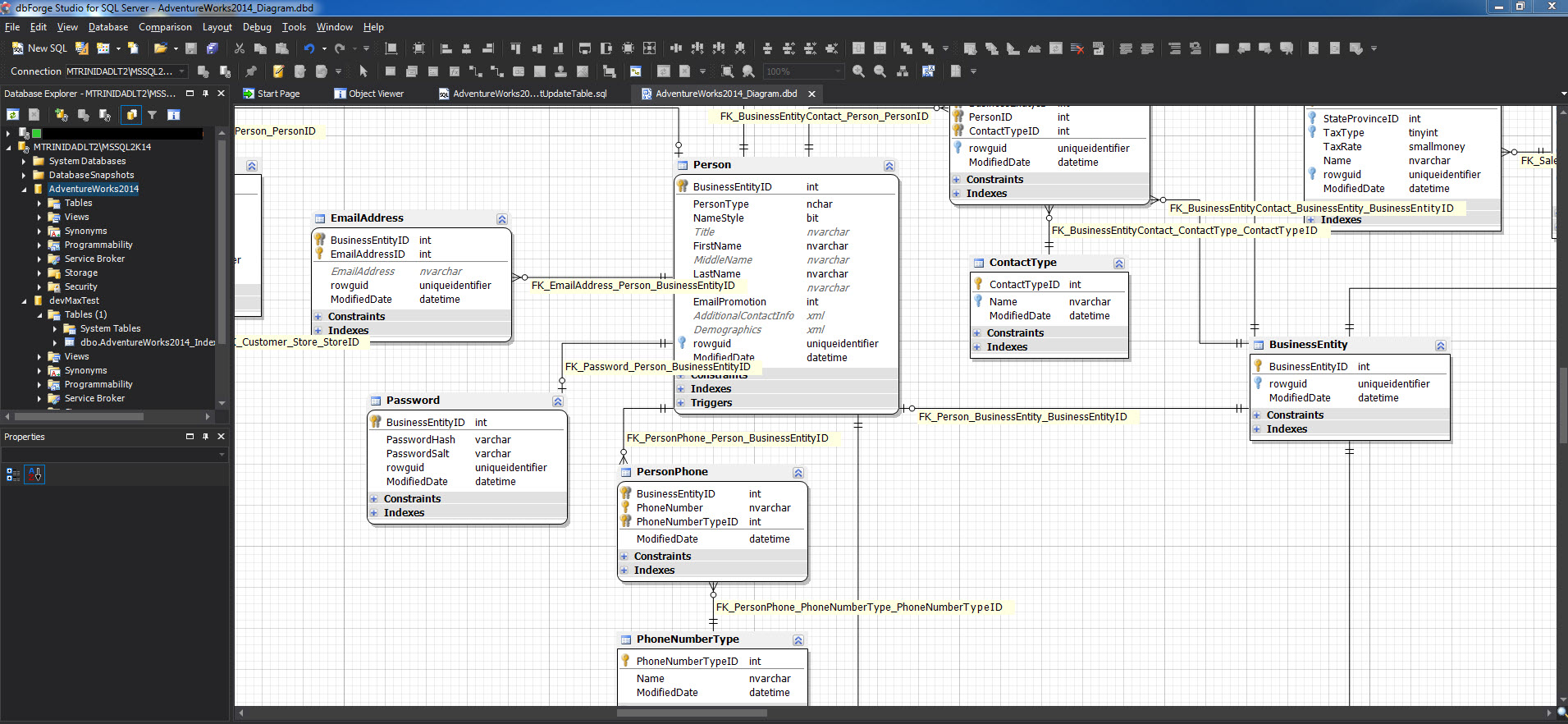Open the zoom percentage dropdown
1568x724 pixels.
[x=838, y=71]
